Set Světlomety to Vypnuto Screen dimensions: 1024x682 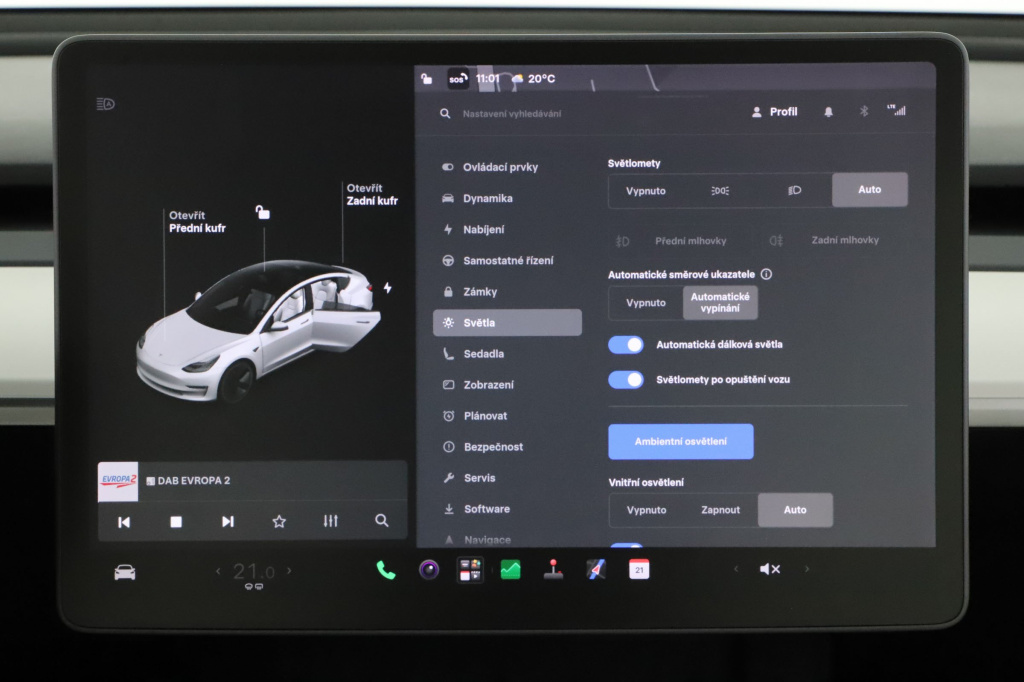coord(646,191)
